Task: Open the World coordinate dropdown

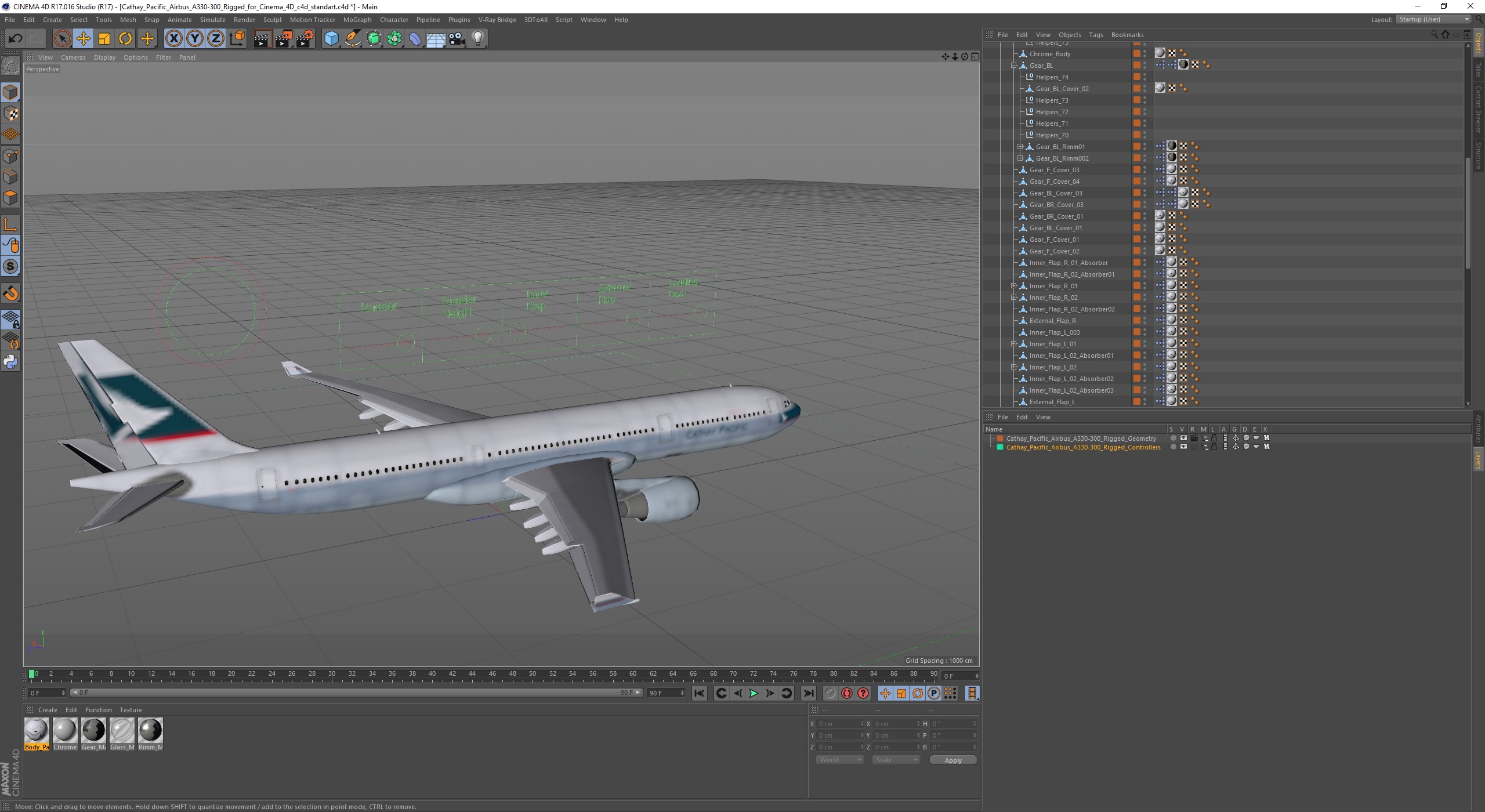Action: (840, 760)
